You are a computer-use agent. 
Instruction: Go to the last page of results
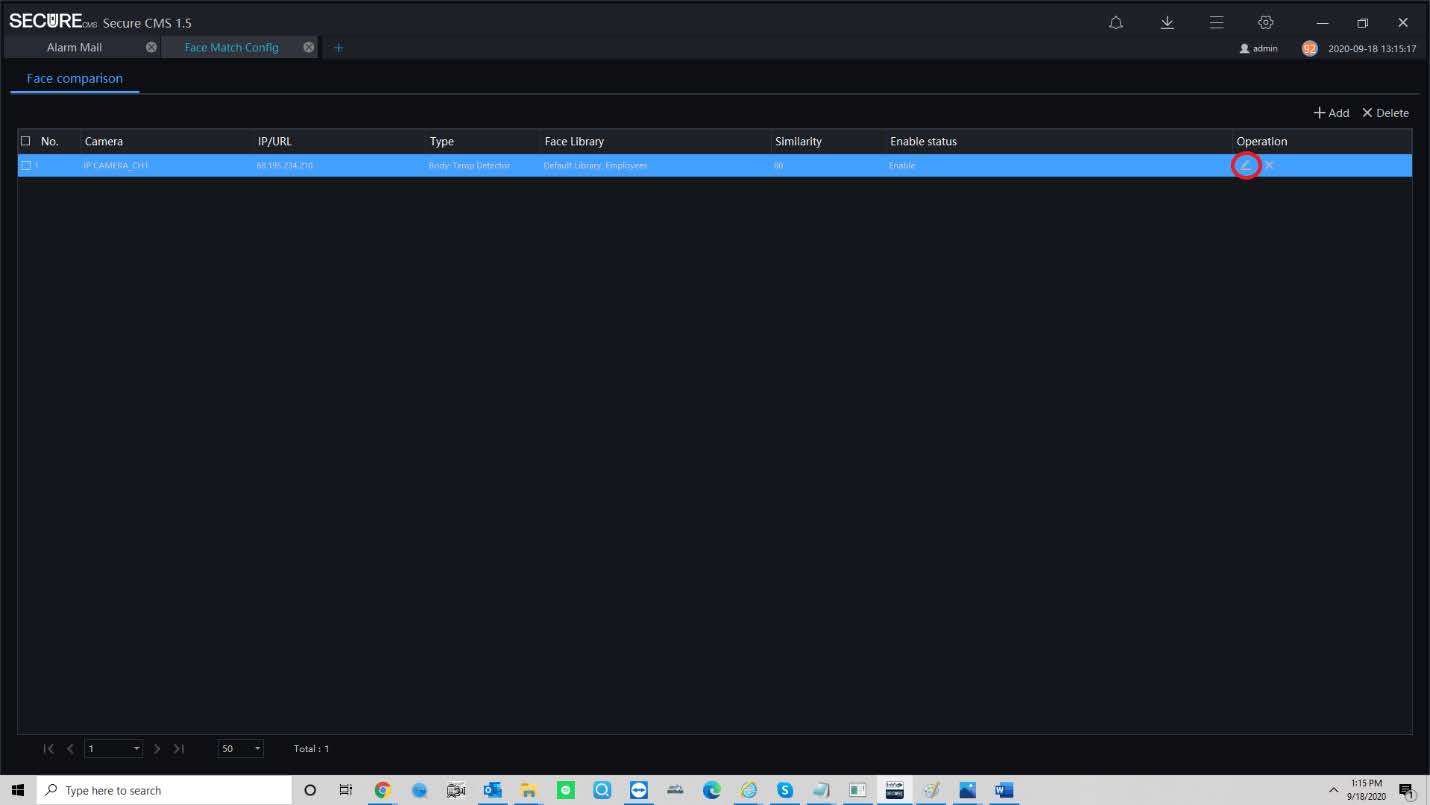point(179,749)
